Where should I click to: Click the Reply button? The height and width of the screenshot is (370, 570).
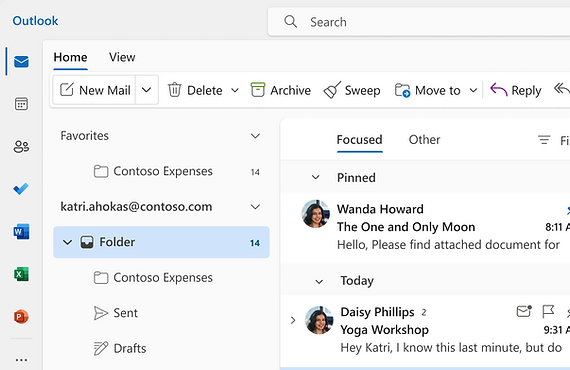[x=515, y=90]
